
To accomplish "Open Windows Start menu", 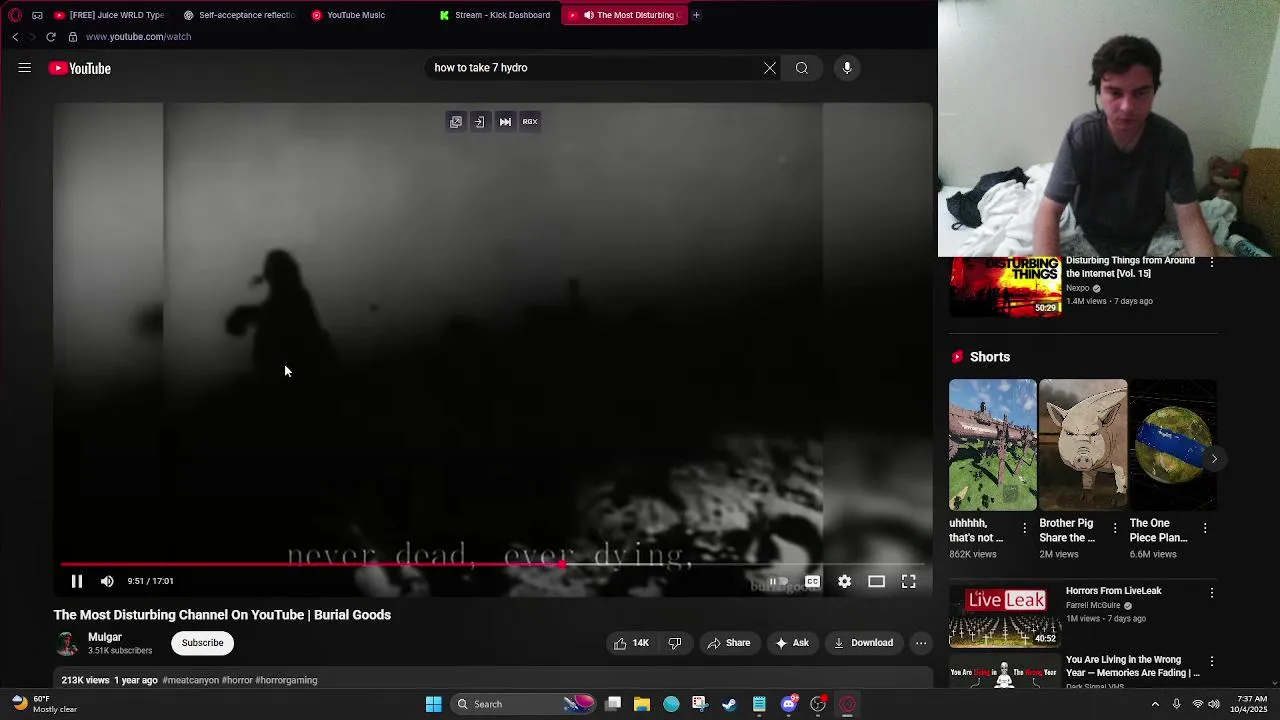I will pos(434,704).
